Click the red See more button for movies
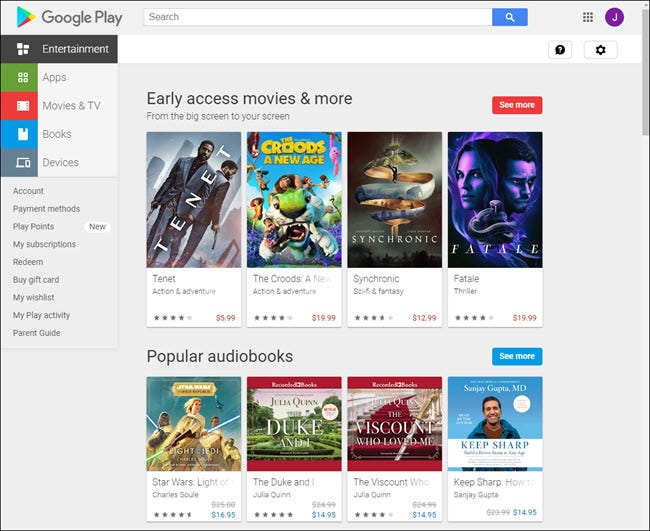The width and height of the screenshot is (650, 531). (517, 105)
